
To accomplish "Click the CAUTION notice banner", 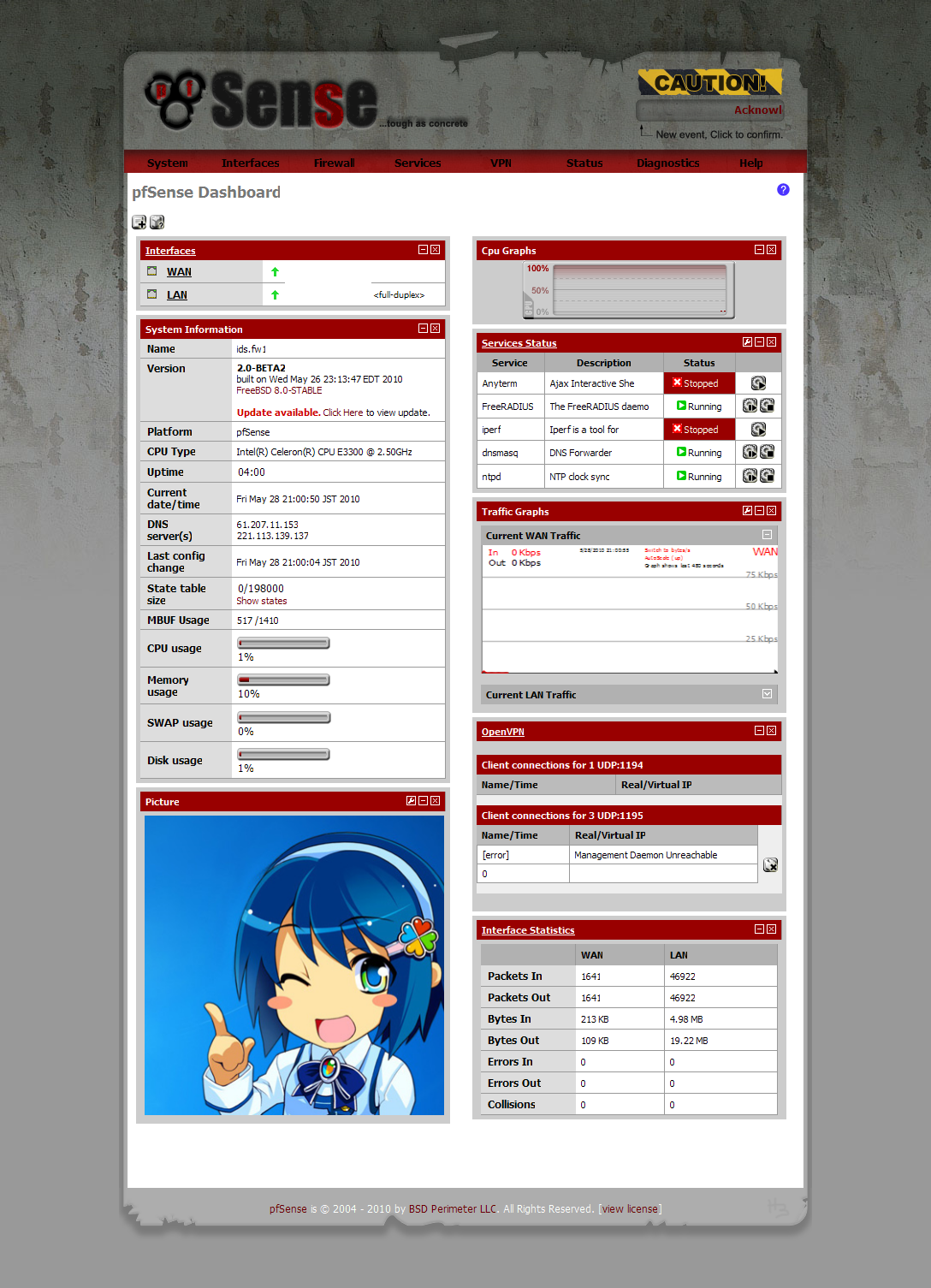I will tap(710, 83).
